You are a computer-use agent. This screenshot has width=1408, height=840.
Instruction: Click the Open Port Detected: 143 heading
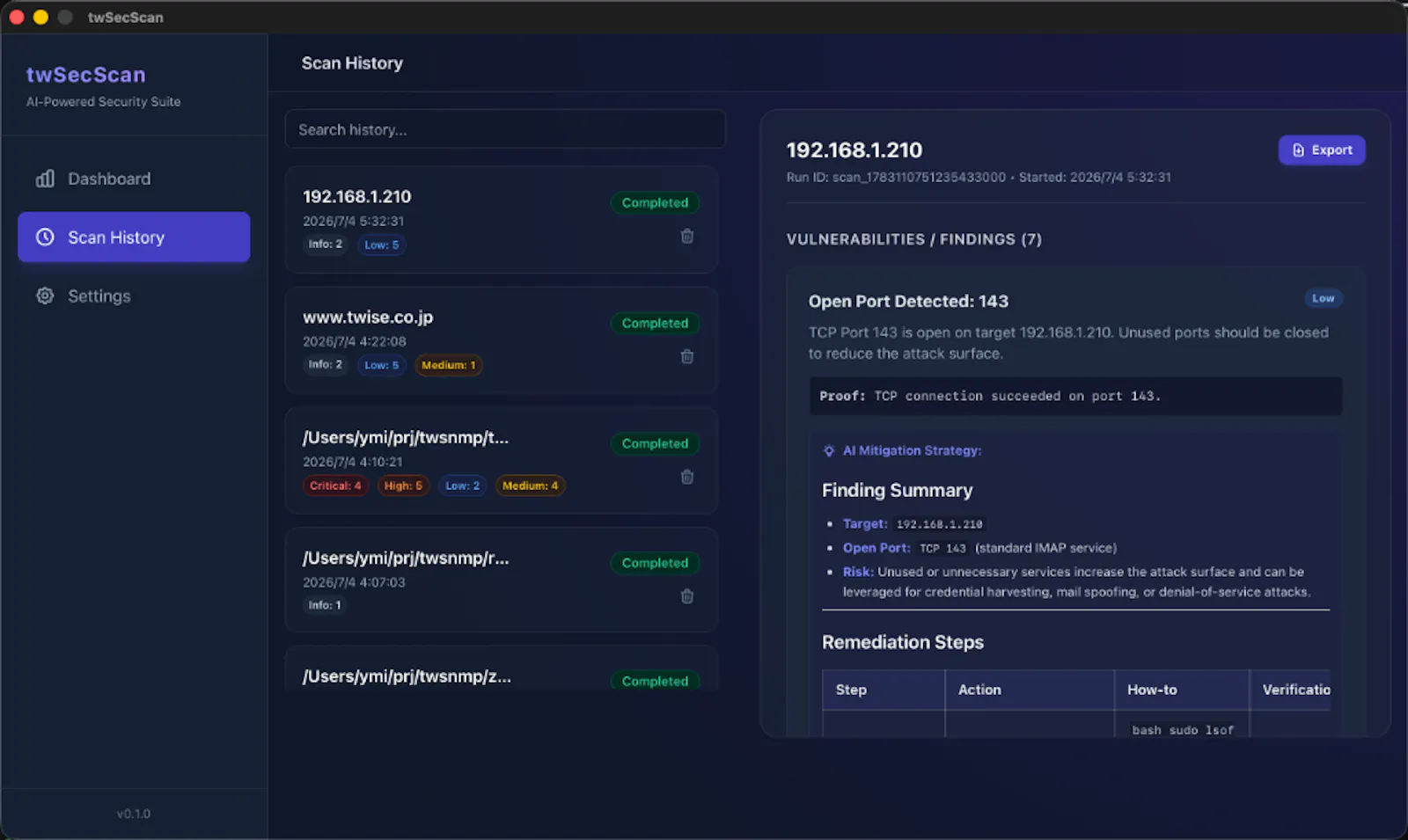coord(908,302)
